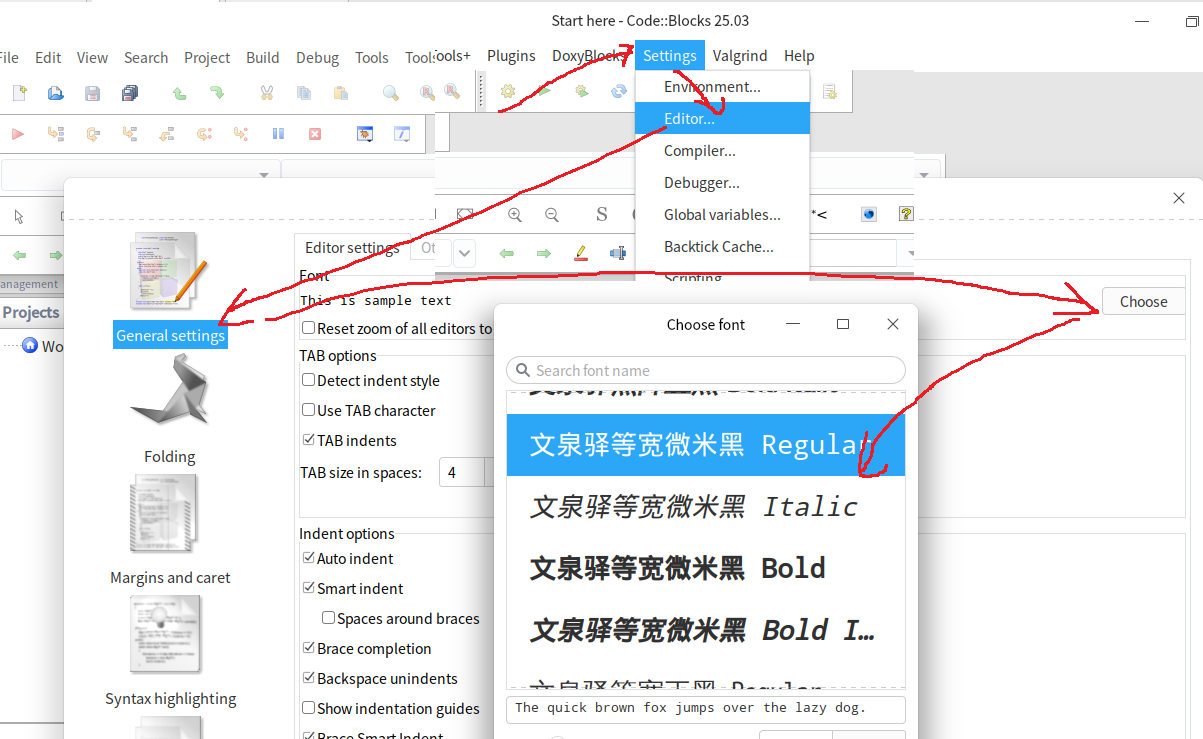Click the Rebuild icon with blue arrows
The width and height of the screenshot is (1203, 739).
pos(618,92)
